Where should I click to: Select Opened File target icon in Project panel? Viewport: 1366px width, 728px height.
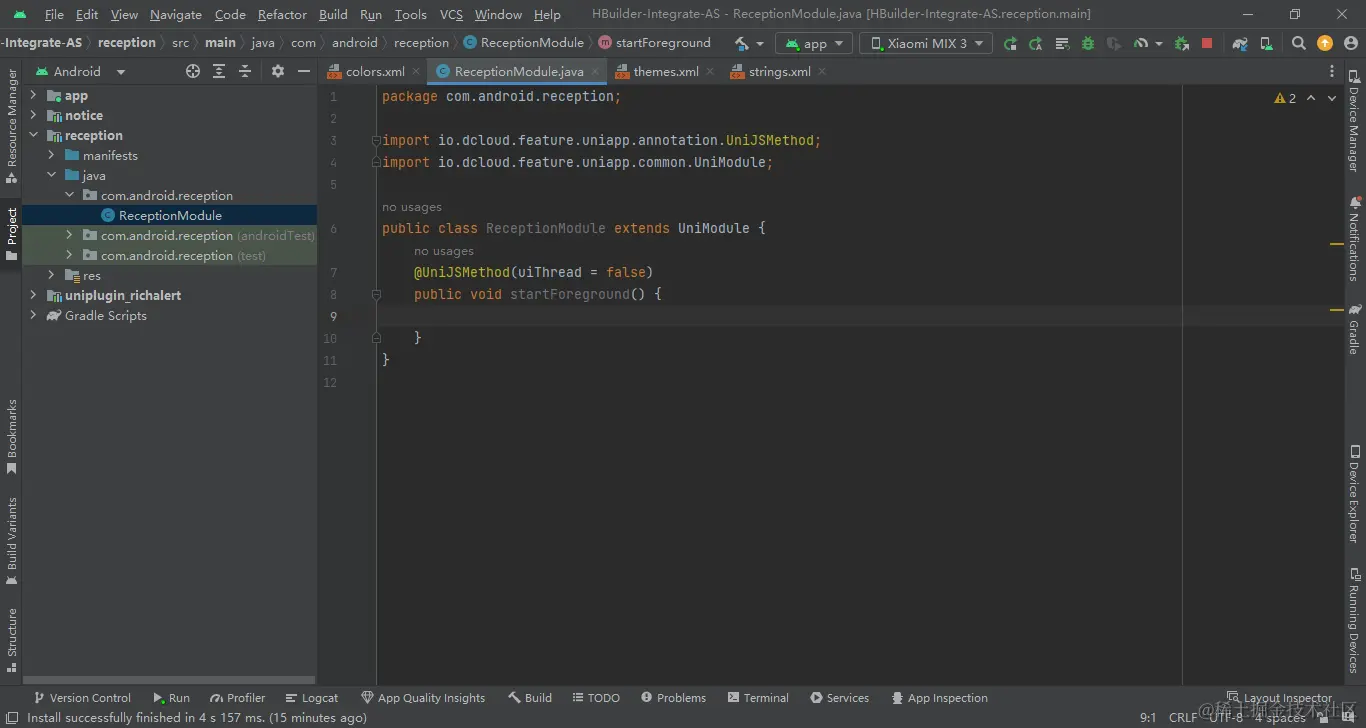pyautogui.click(x=193, y=71)
